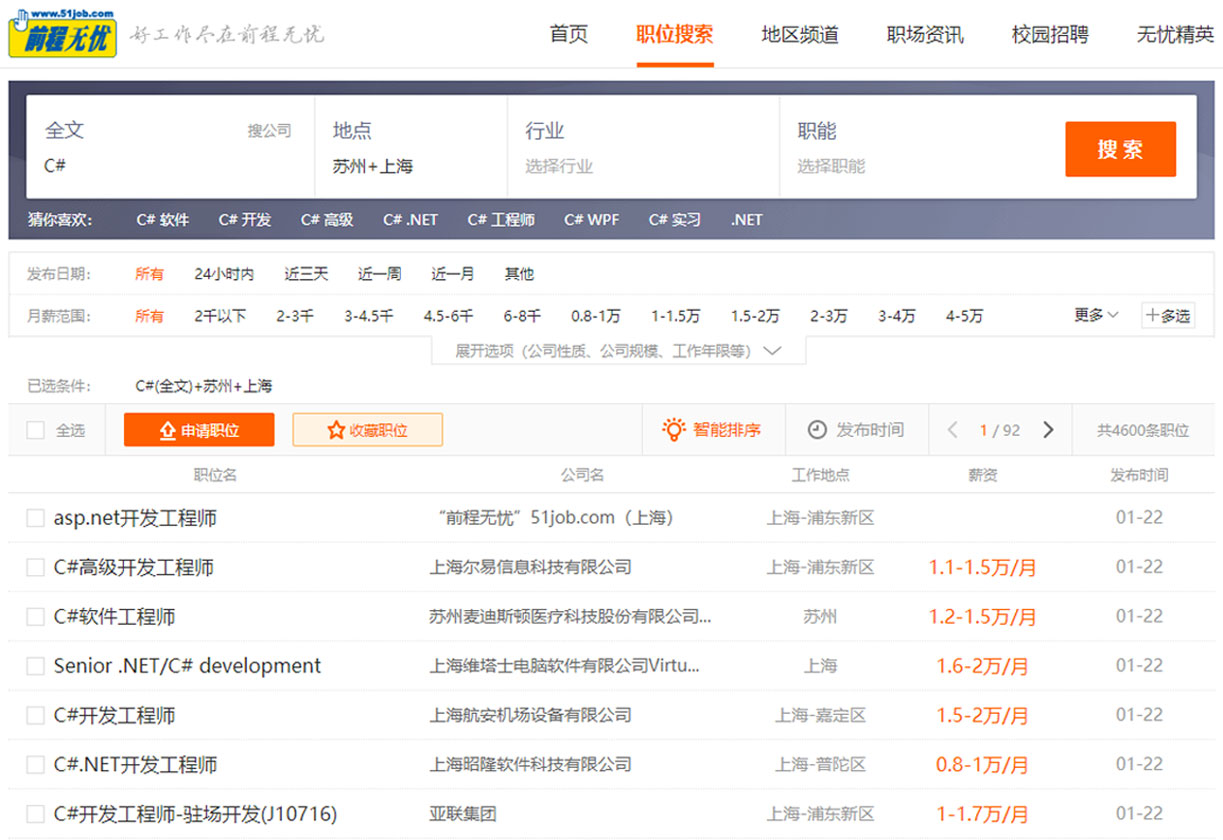Click the orange 搜索 button
This screenshot has width=1223, height=840.
point(1120,149)
